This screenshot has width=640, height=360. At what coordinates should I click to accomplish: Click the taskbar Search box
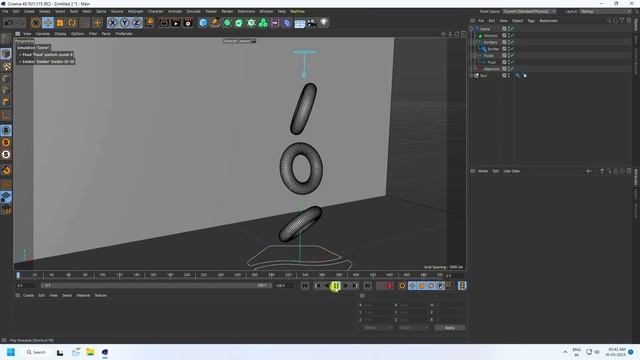point(36,352)
